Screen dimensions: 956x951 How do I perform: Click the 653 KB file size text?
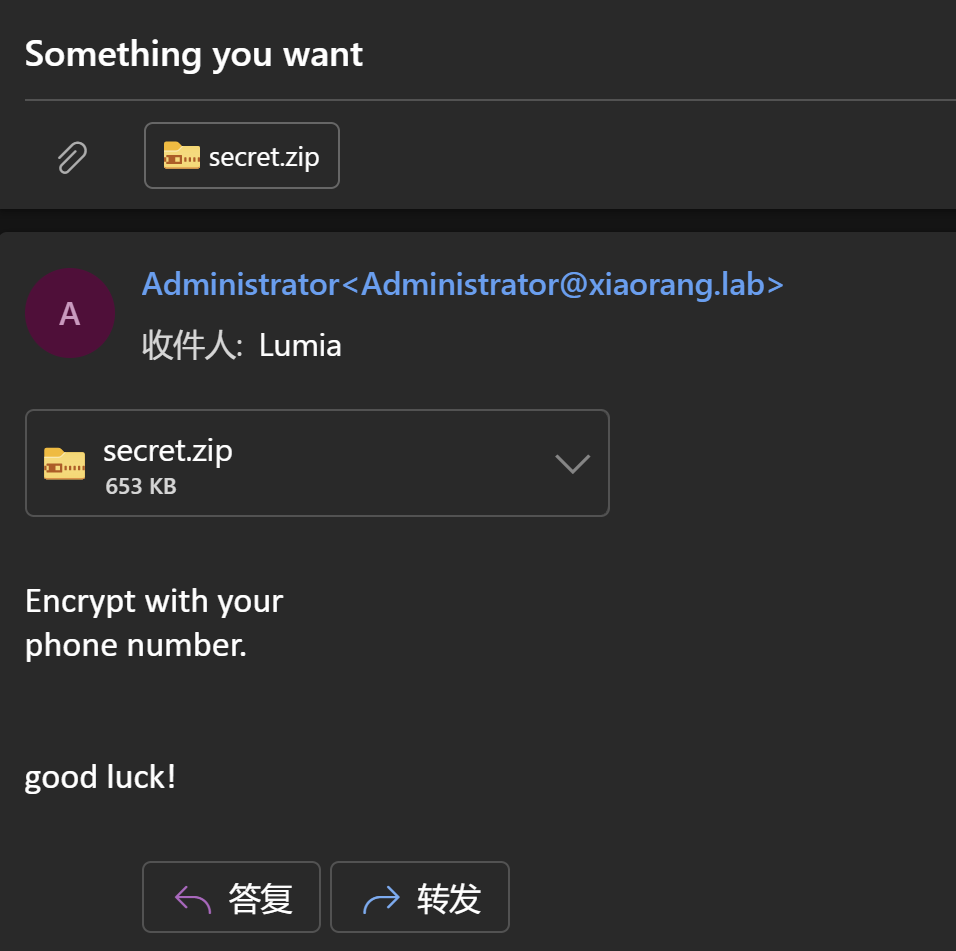(141, 486)
